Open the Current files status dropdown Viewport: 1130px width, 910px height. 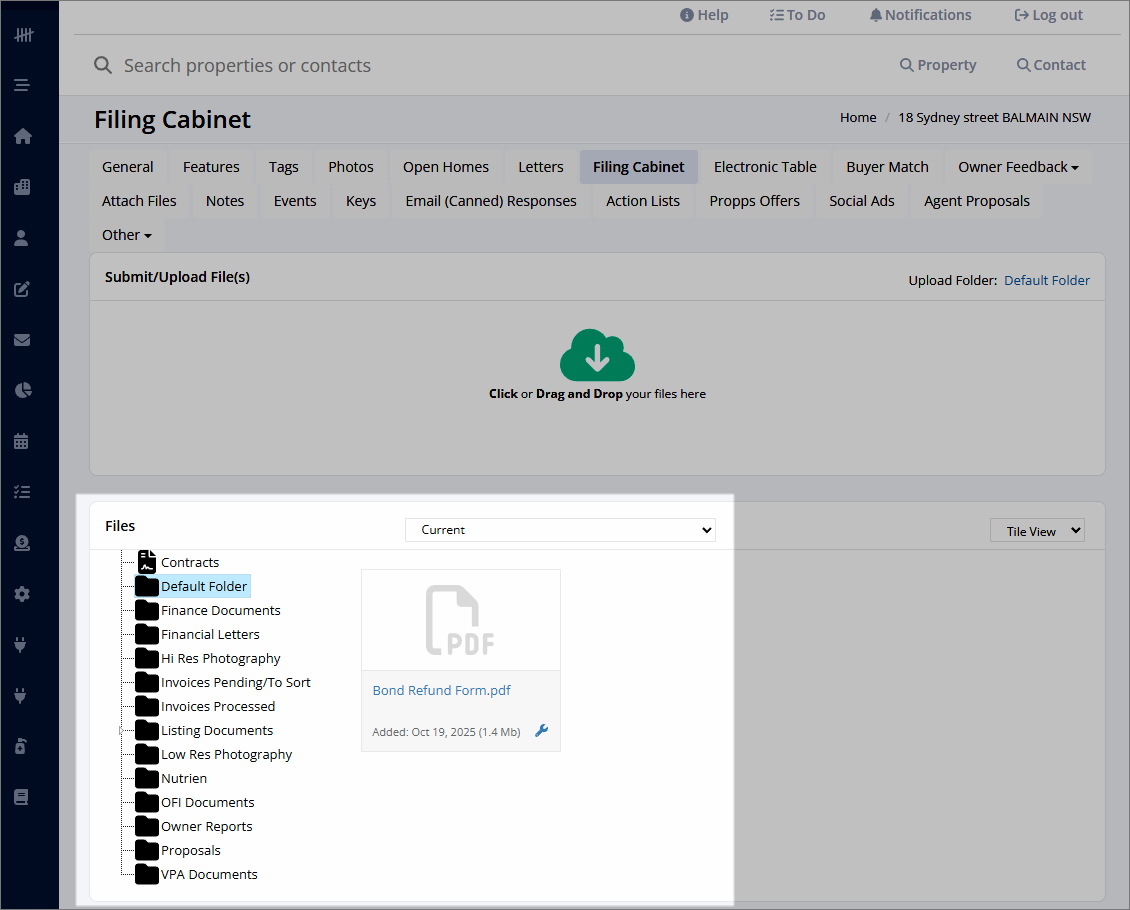(560, 530)
